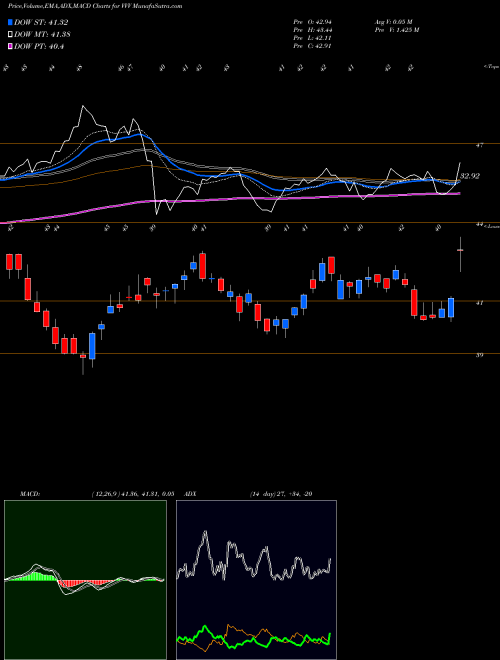Click the 'Pre H: 43.44' value
Image resolution: width=500 pixels, height=660 pixels.
[x=312, y=30]
